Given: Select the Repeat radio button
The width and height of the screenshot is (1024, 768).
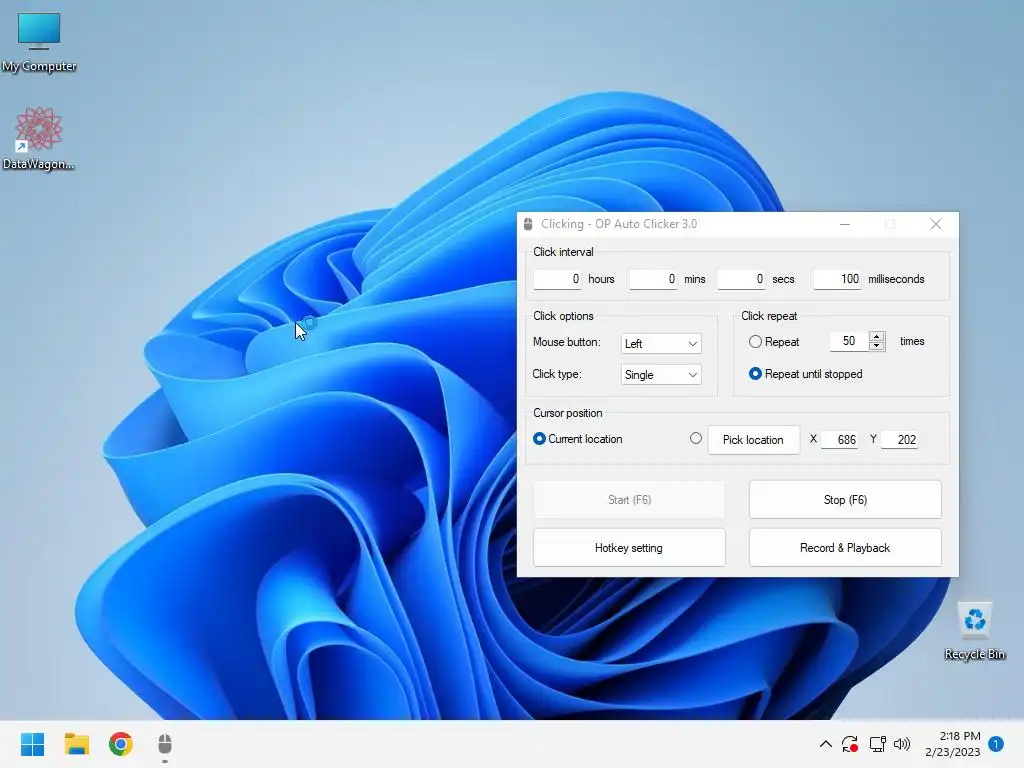Looking at the screenshot, I should point(756,342).
